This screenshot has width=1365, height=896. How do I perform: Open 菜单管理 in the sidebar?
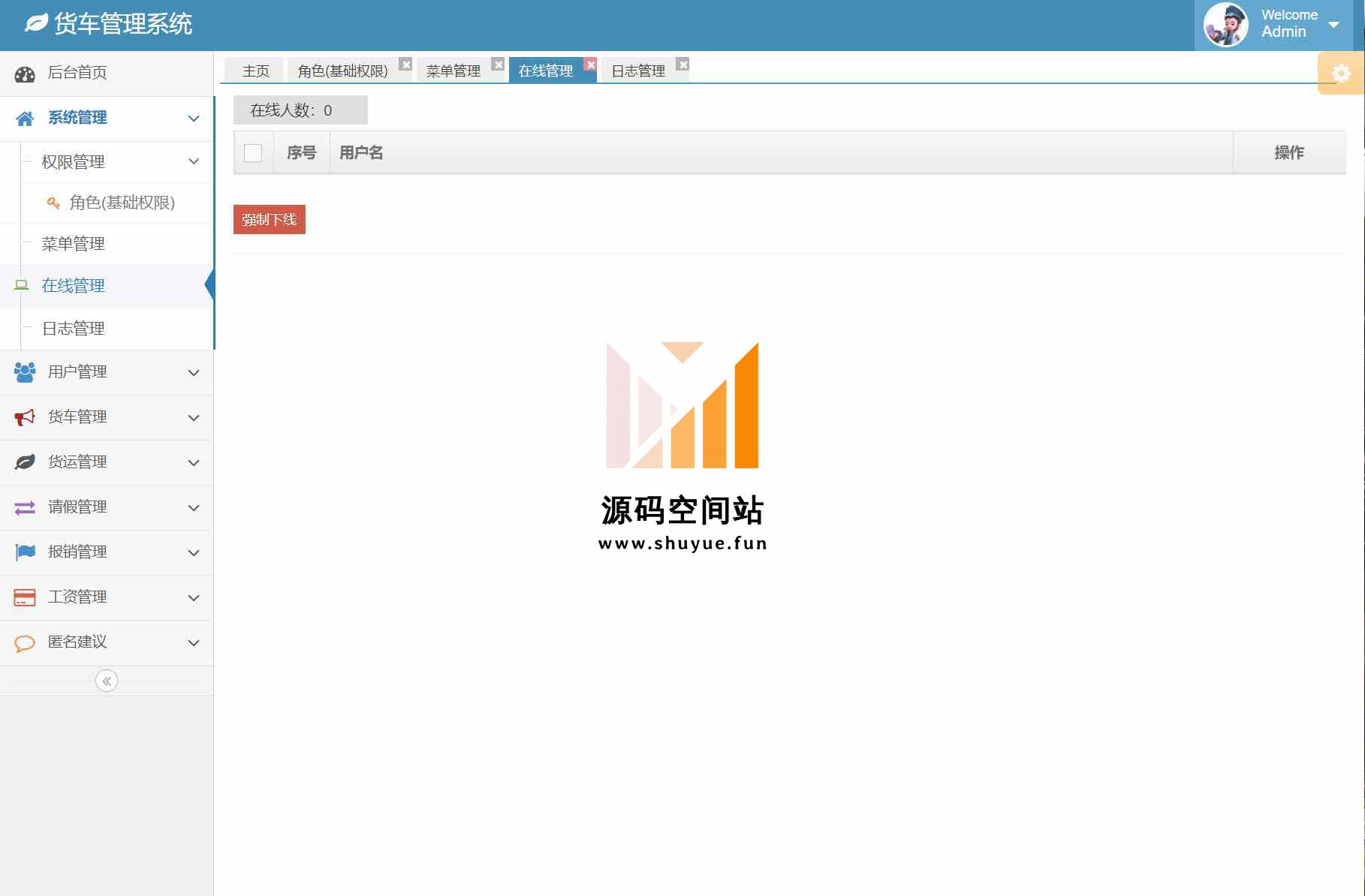click(x=73, y=244)
